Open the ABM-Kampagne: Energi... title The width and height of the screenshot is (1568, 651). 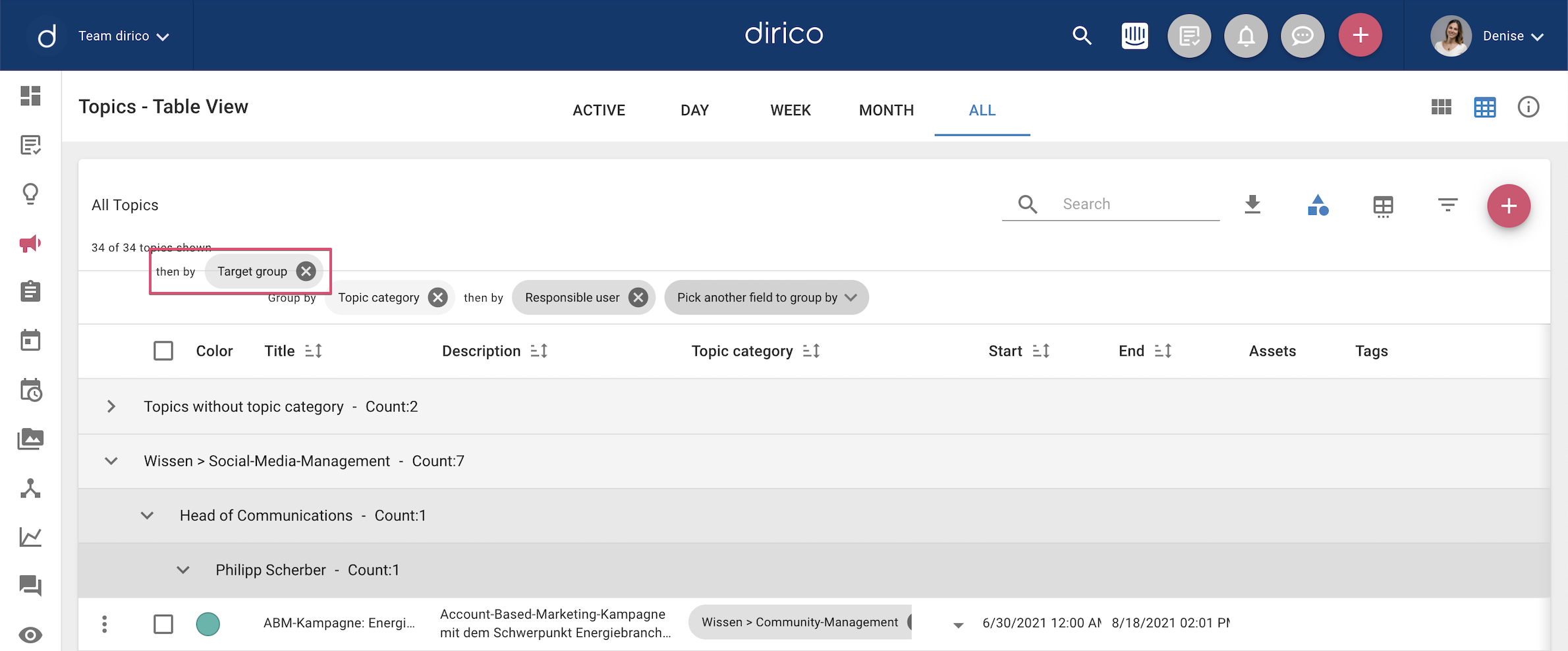tap(339, 623)
